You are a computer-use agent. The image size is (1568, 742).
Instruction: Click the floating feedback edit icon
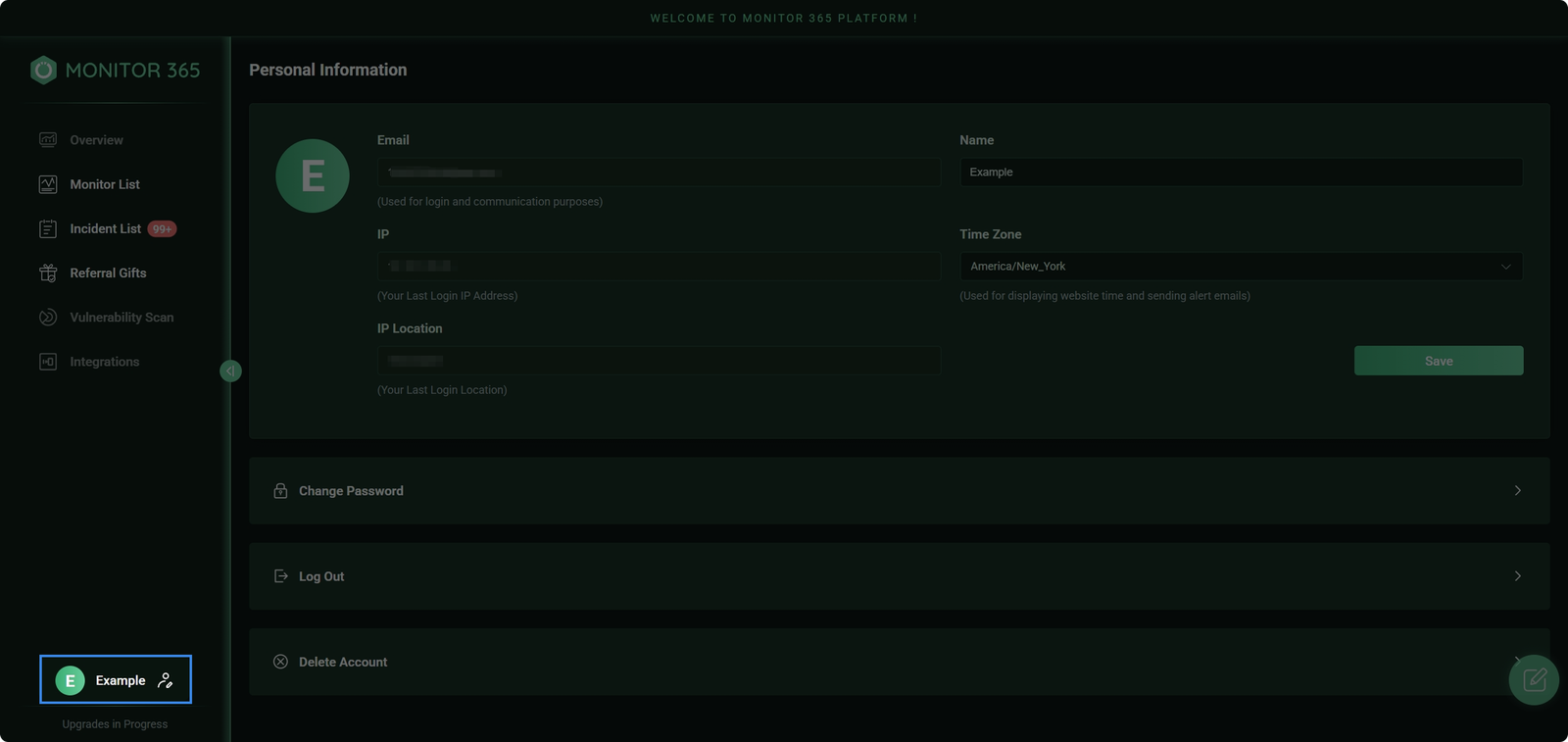(1534, 679)
